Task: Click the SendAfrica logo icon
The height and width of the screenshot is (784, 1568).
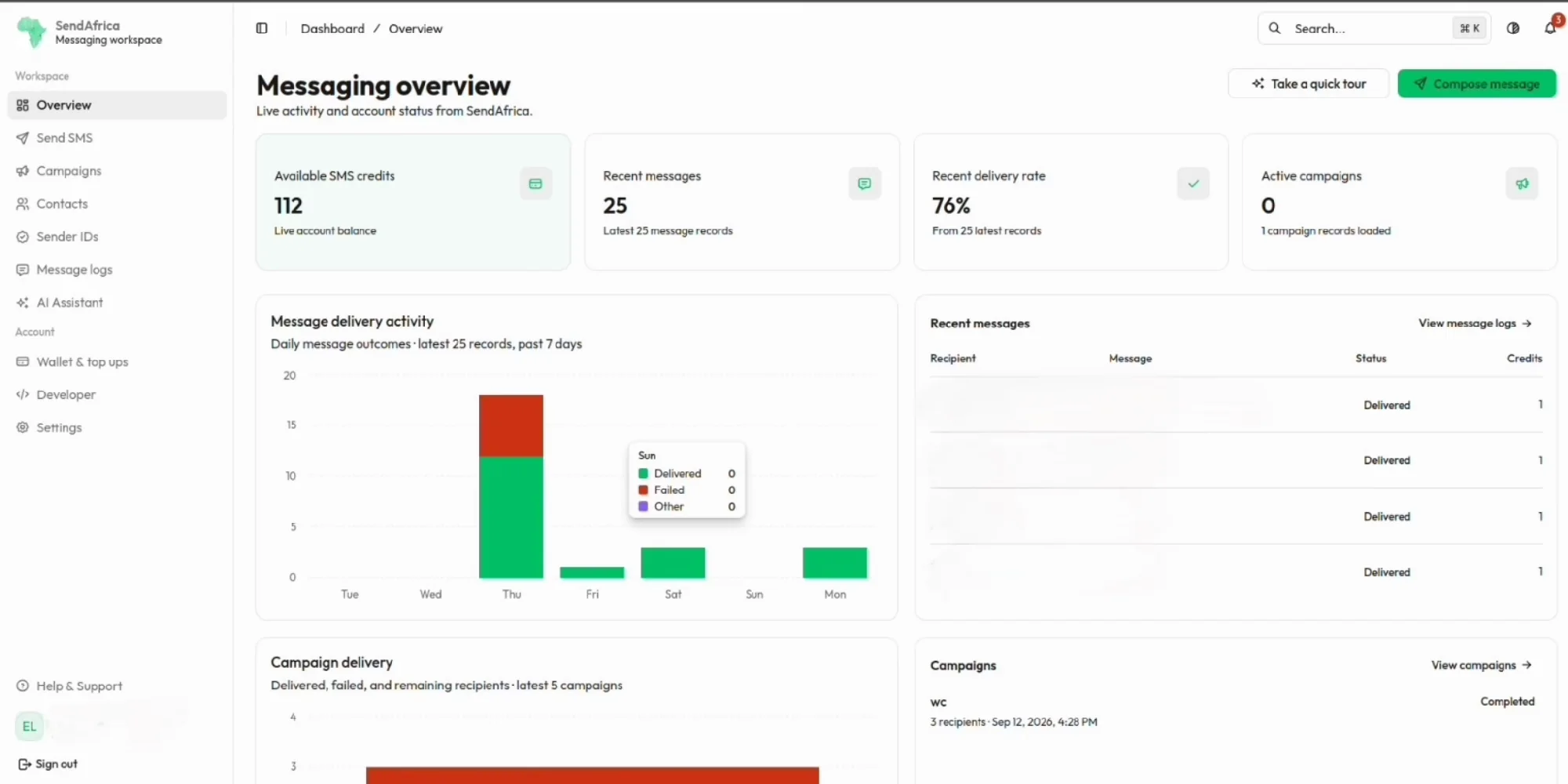Action: point(31,32)
